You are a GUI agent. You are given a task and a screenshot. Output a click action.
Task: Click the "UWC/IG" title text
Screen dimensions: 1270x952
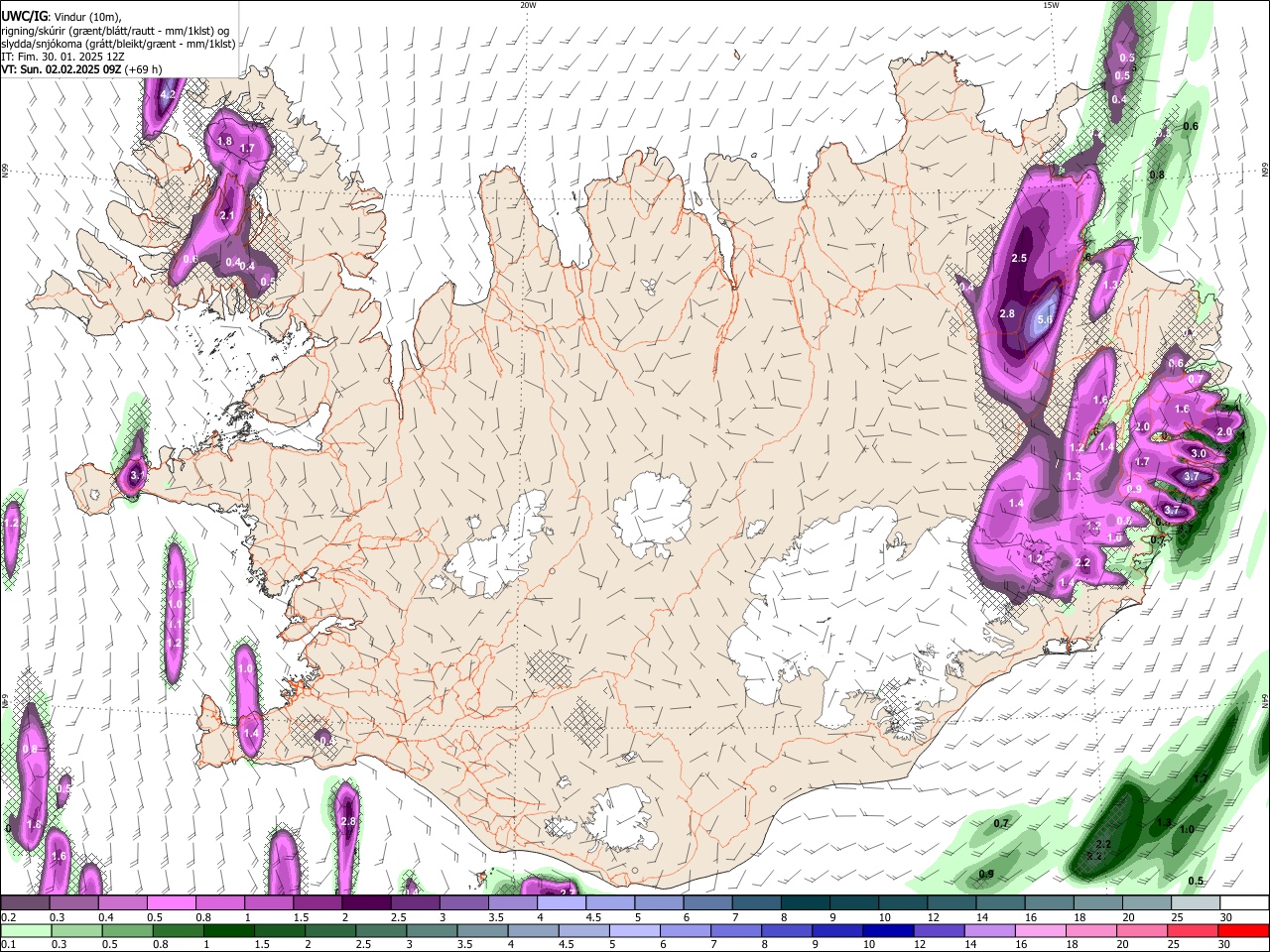23,17
